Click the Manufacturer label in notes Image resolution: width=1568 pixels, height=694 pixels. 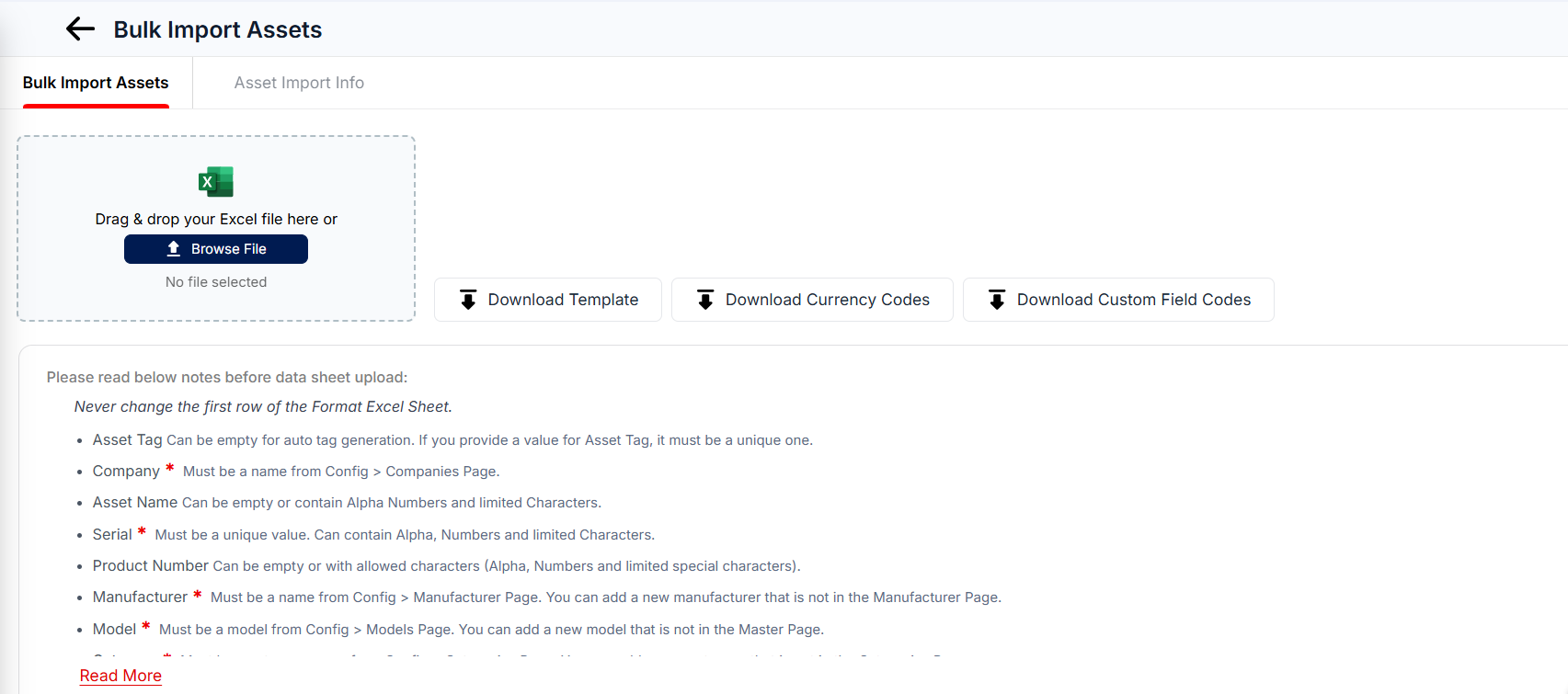tap(140, 597)
